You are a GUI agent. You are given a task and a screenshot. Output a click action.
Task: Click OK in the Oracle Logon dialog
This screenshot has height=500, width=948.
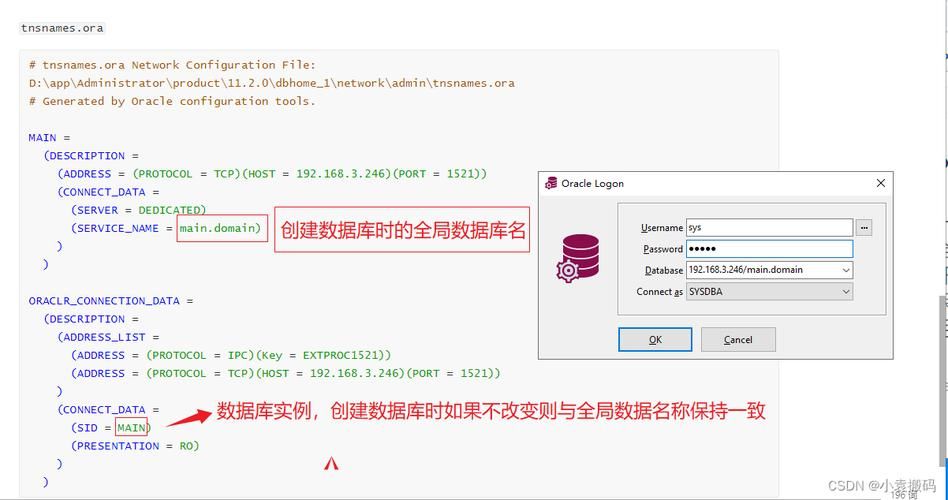[655, 339]
